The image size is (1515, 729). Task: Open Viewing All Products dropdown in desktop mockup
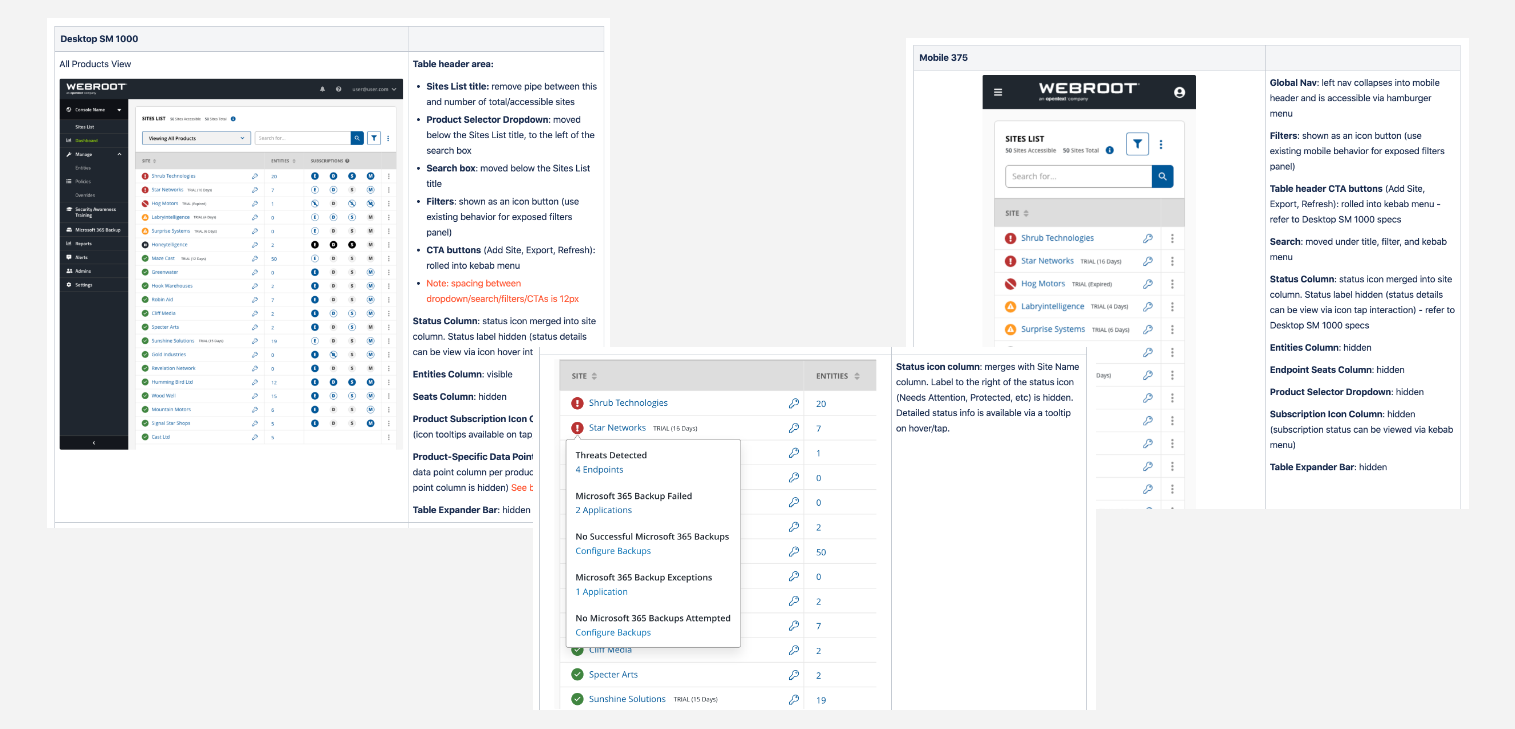(196, 138)
